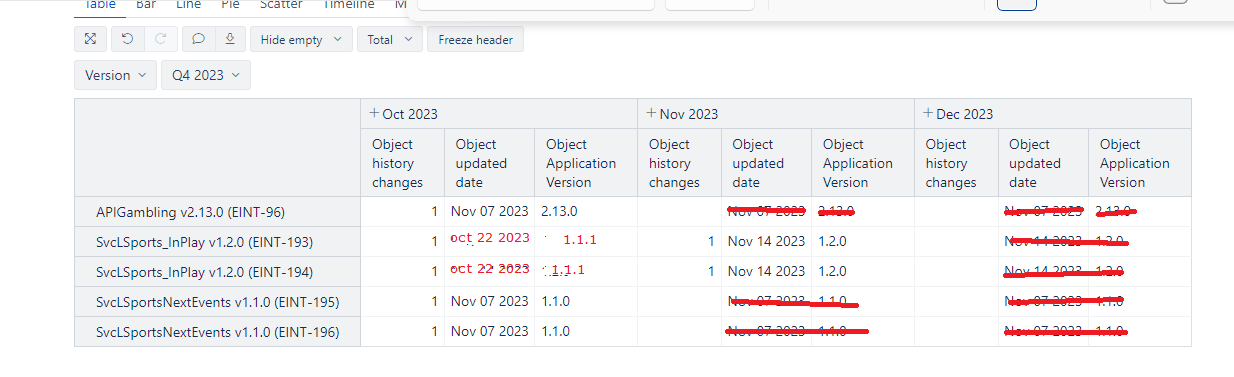The height and width of the screenshot is (377, 1234).
Task: Expand Dec 2023 column plus icon
Action: pyautogui.click(x=928, y=114)
